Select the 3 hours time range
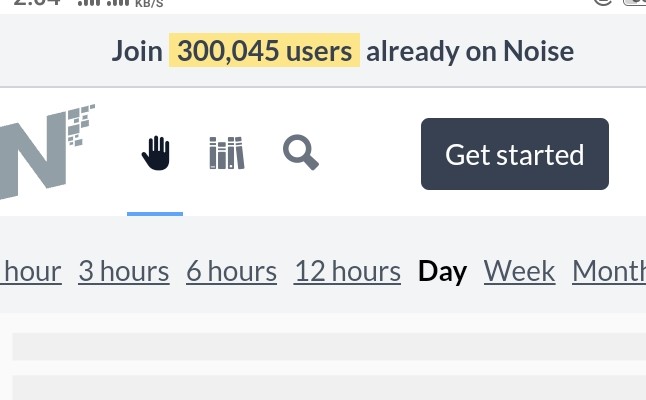 pyautogui.click(x=124, y=271)
